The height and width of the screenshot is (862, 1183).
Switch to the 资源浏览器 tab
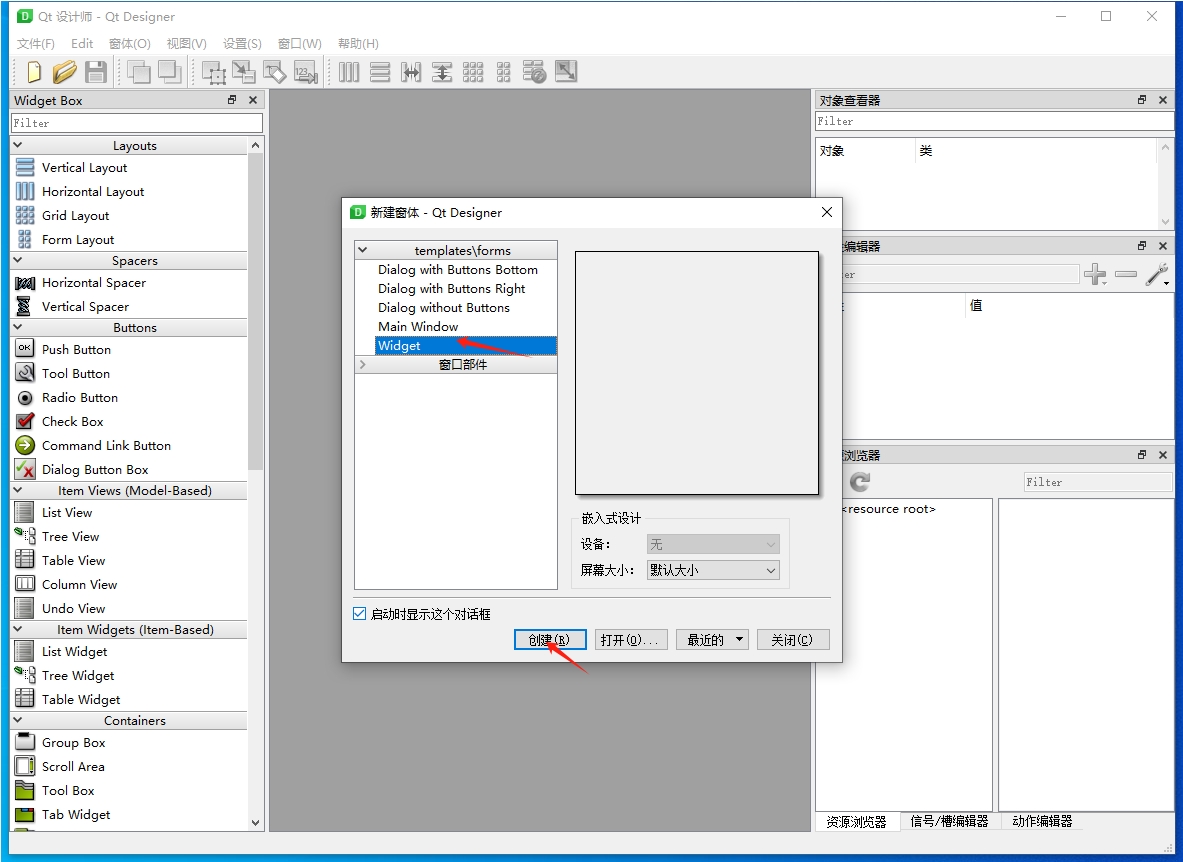pos(856,821)
